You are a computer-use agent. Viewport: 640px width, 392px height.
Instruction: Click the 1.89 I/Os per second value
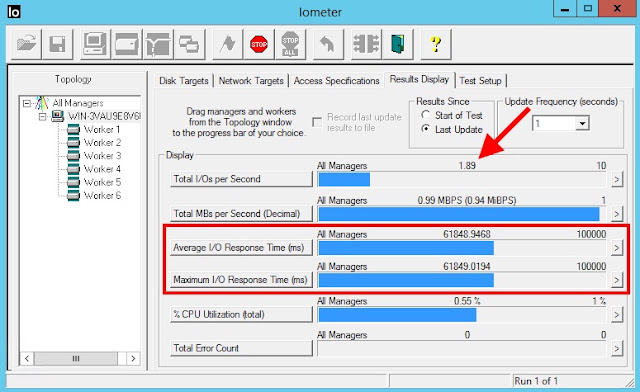467,165
